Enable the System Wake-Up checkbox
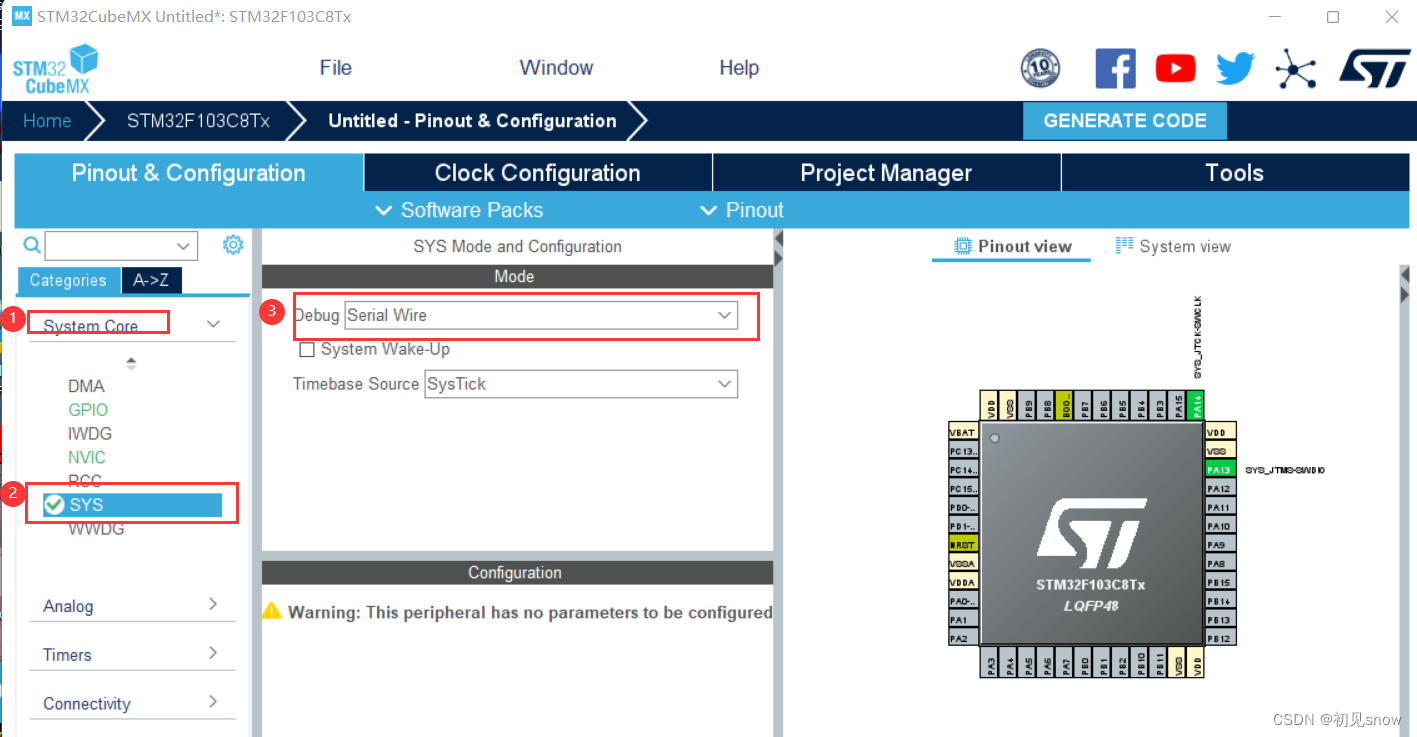1417x737 pixels. point(308,350)
